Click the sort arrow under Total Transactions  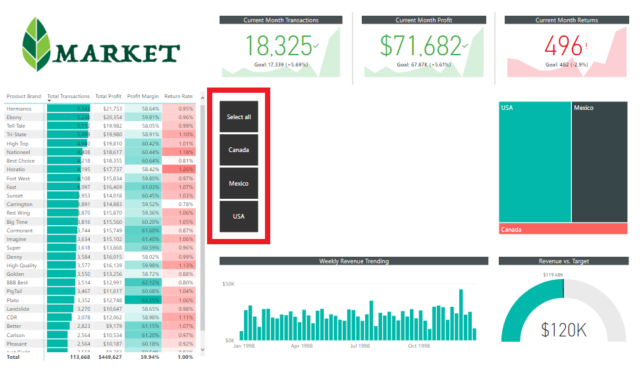[x=49, y=101]
